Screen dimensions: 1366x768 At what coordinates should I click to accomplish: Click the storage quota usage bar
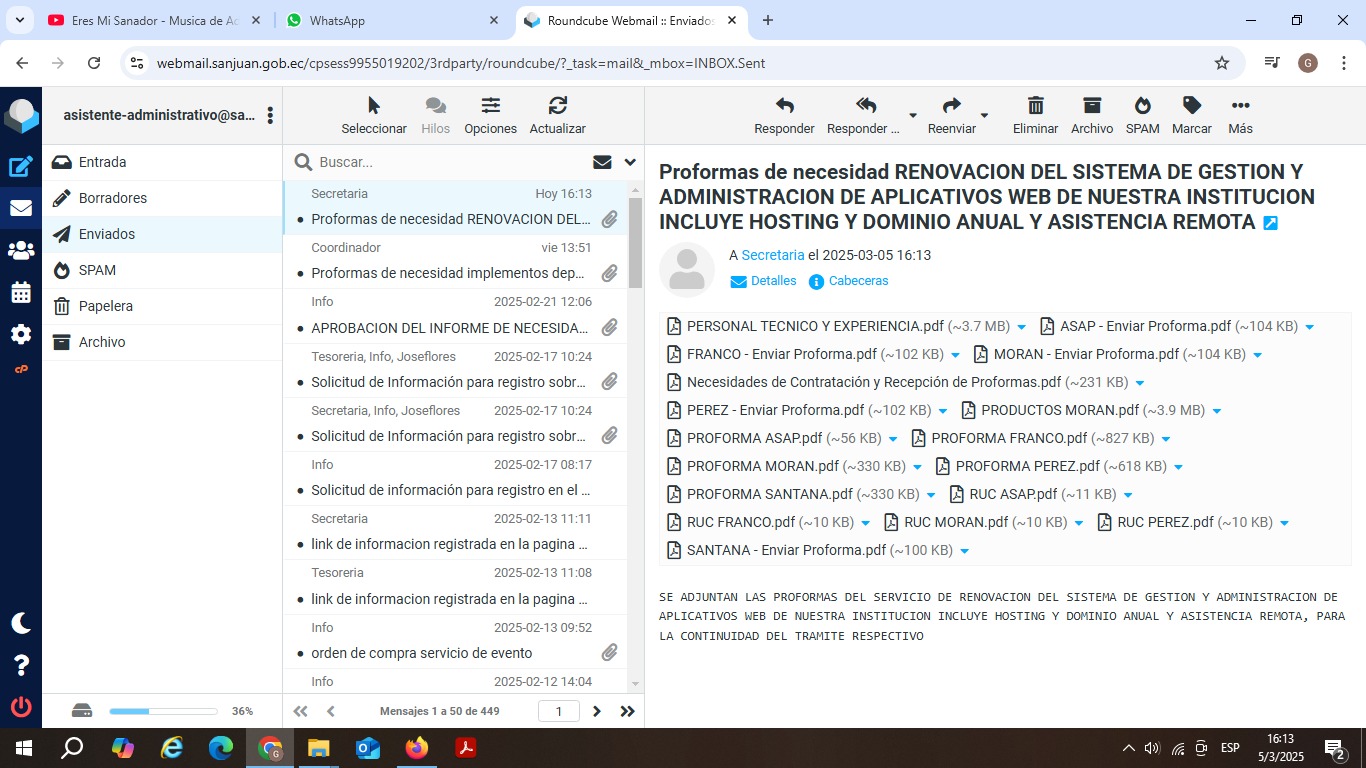coord(163,711)
